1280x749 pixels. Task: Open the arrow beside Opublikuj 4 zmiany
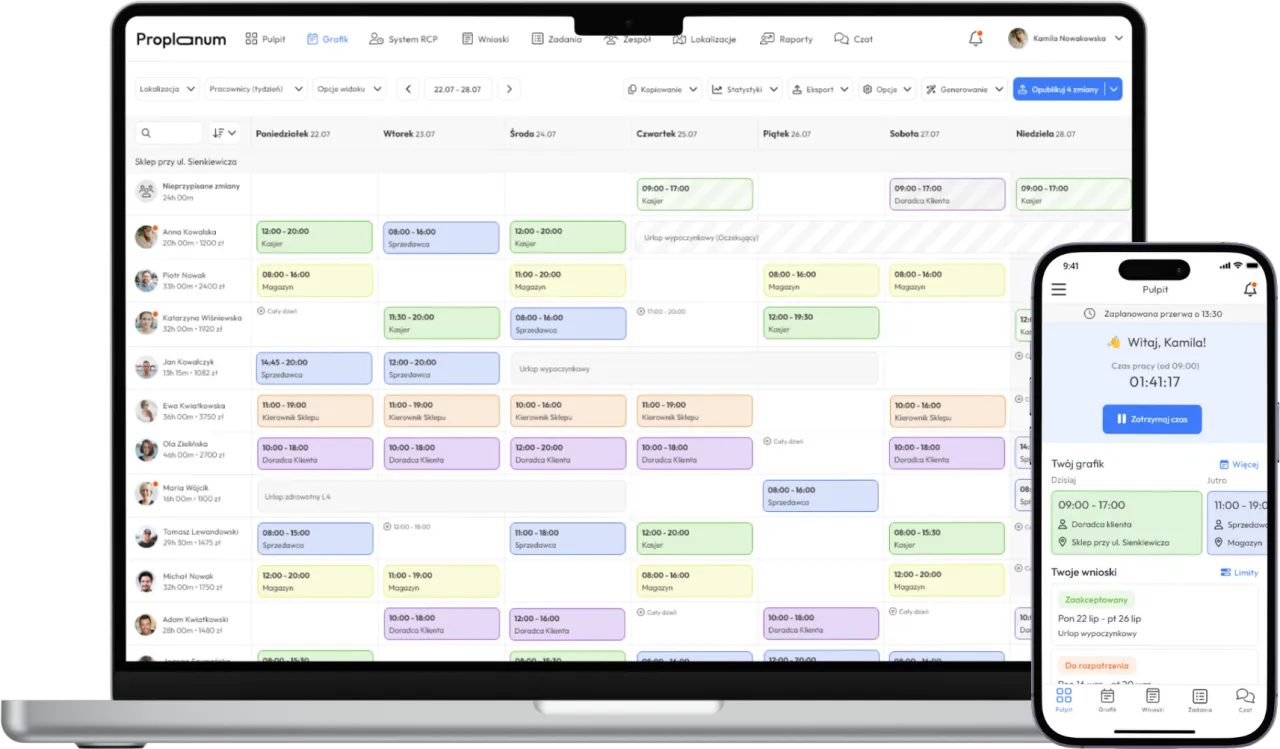1113,89
